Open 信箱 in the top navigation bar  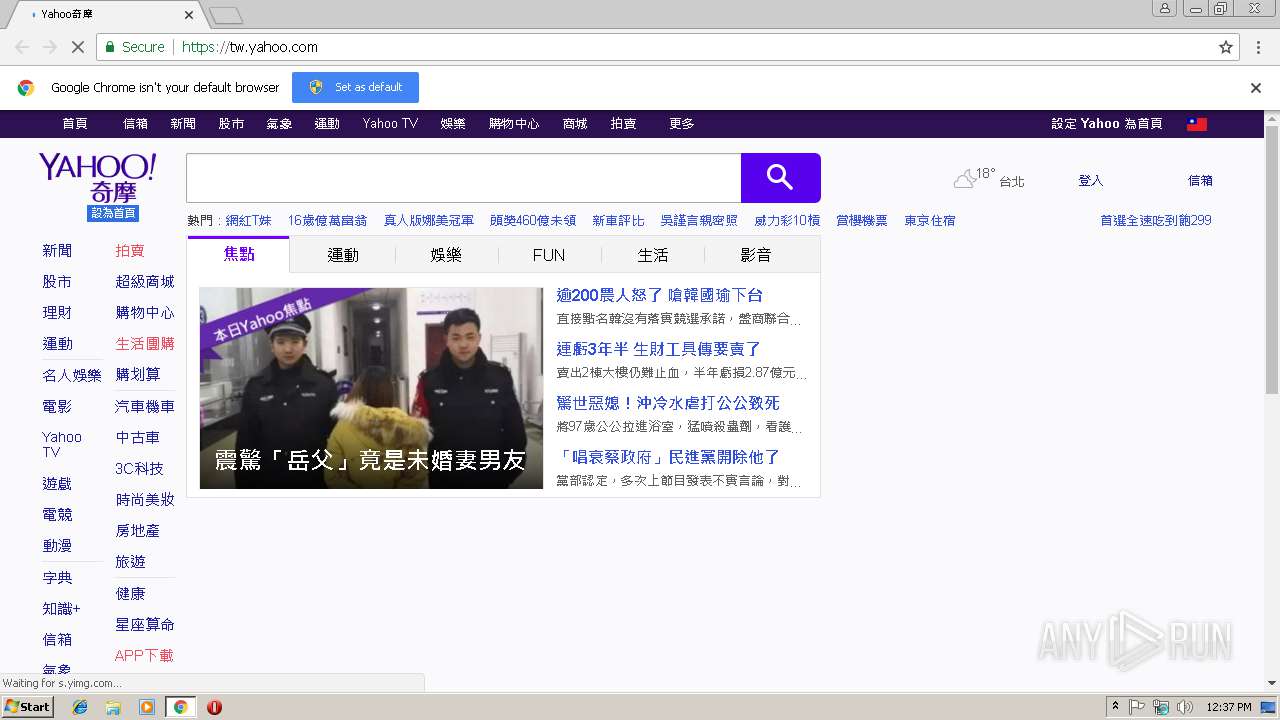click(135, 124)
